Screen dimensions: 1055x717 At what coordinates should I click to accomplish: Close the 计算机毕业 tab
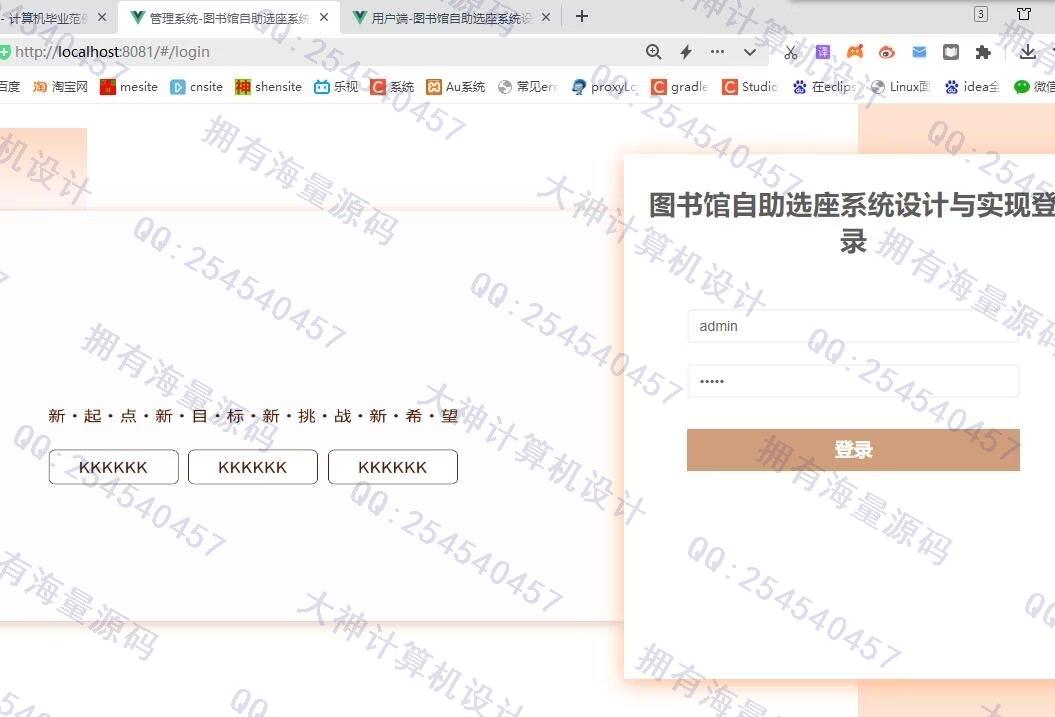coord(102,17)
